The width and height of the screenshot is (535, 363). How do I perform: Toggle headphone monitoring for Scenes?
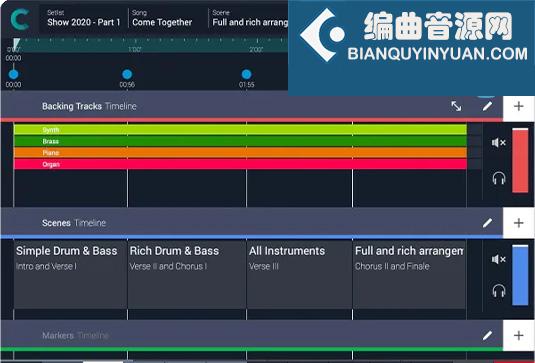(499, 291)
